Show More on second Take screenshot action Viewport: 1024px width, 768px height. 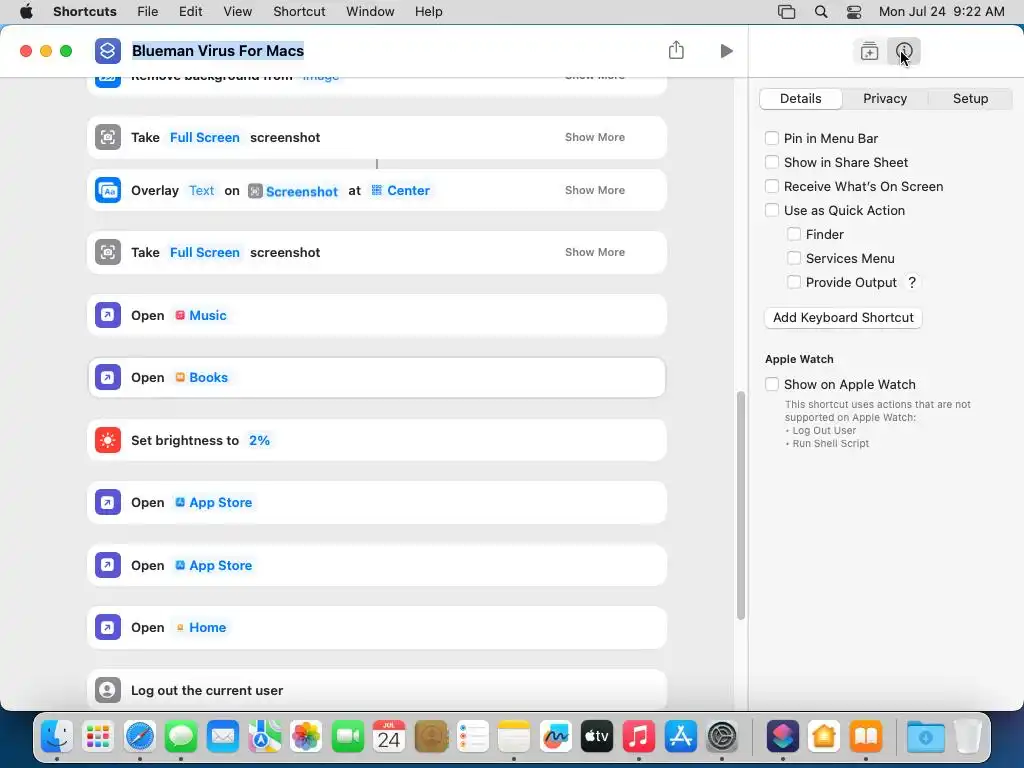pyautogui.click(x=594, y=252)
